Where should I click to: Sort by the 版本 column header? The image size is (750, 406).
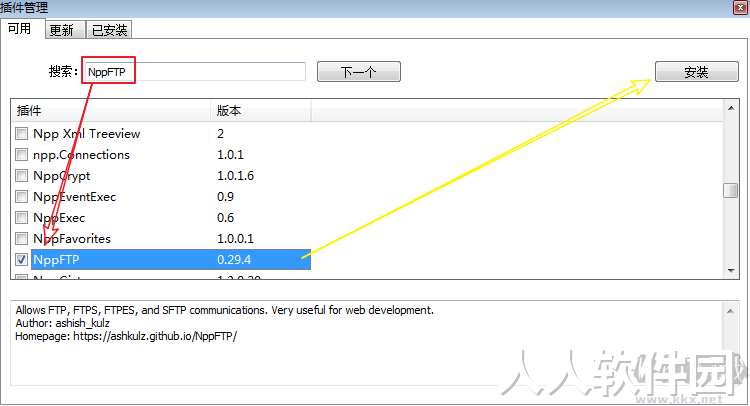[x=261, y=110]
